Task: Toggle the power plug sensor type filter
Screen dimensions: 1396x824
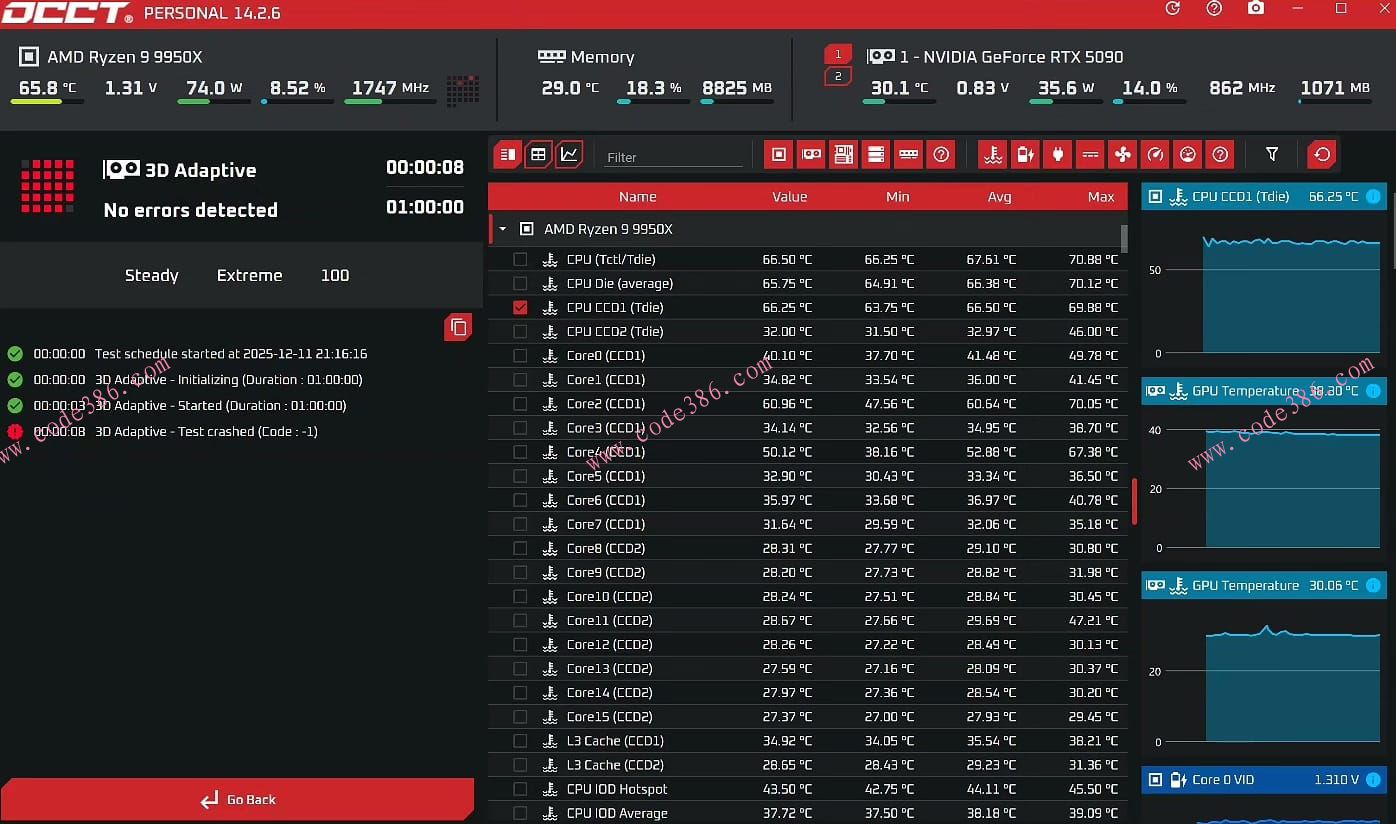Action: coord(1057,154)
